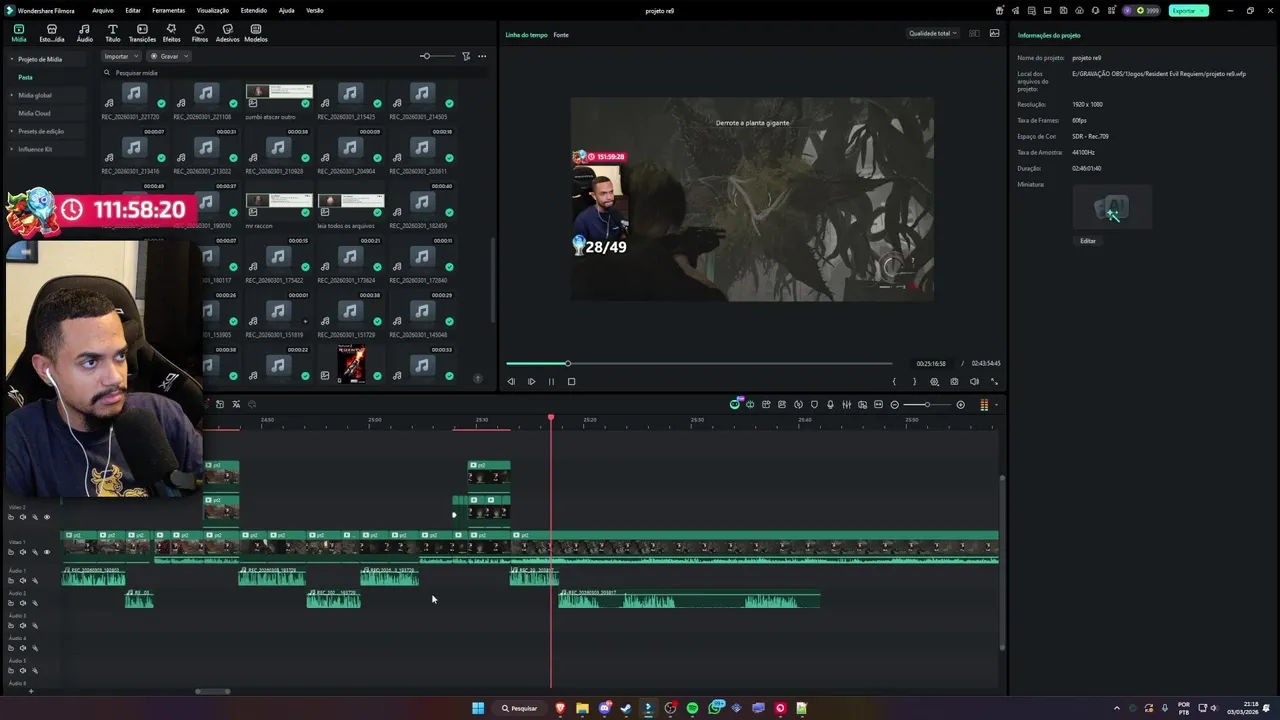The image size is (1280, 720).
Task: Mute the Áudio 1 track
Action: click(23, 580)
